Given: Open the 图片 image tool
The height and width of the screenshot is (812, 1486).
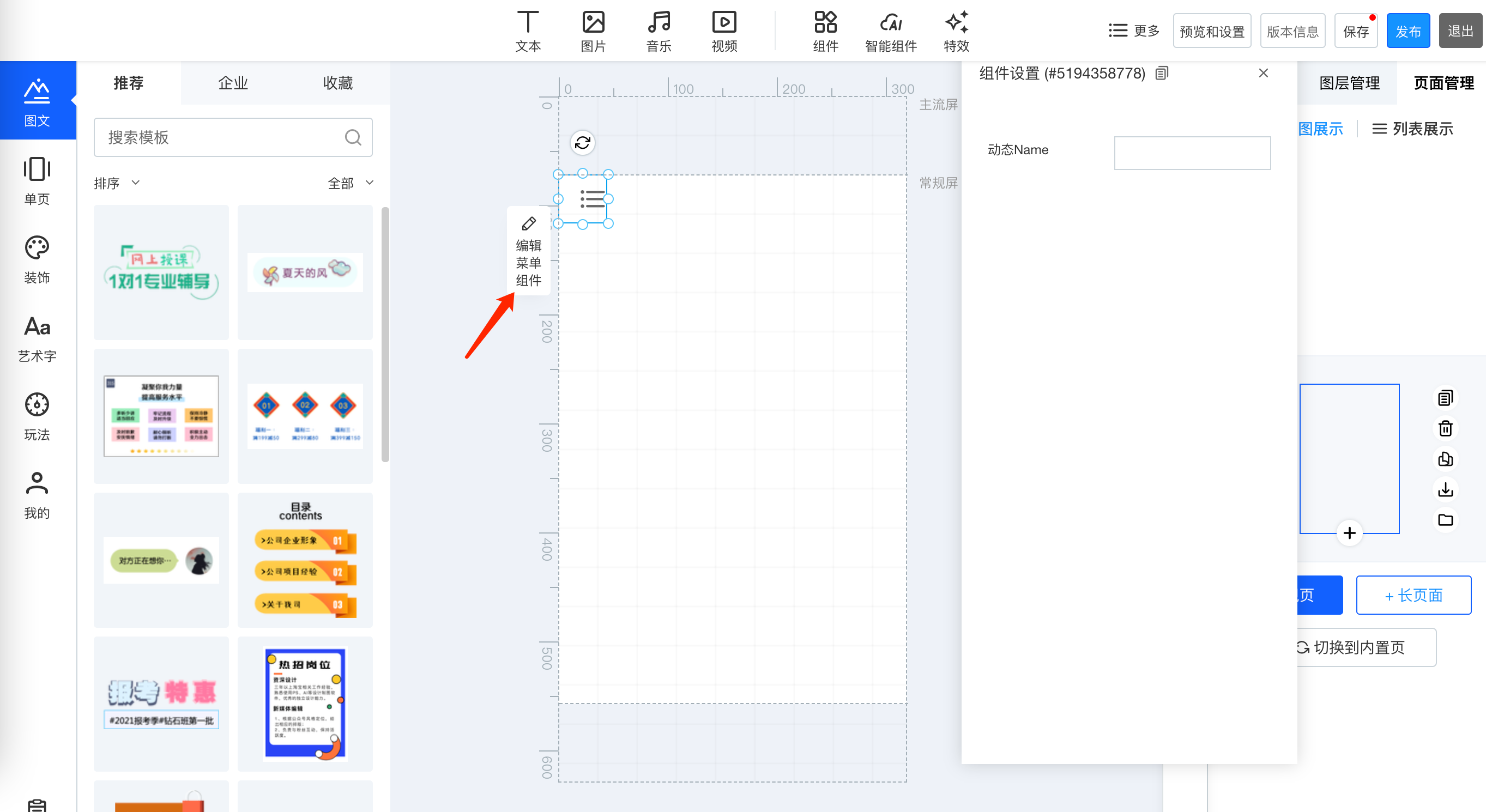Looking at the screenshot, I should pos(593,31).
